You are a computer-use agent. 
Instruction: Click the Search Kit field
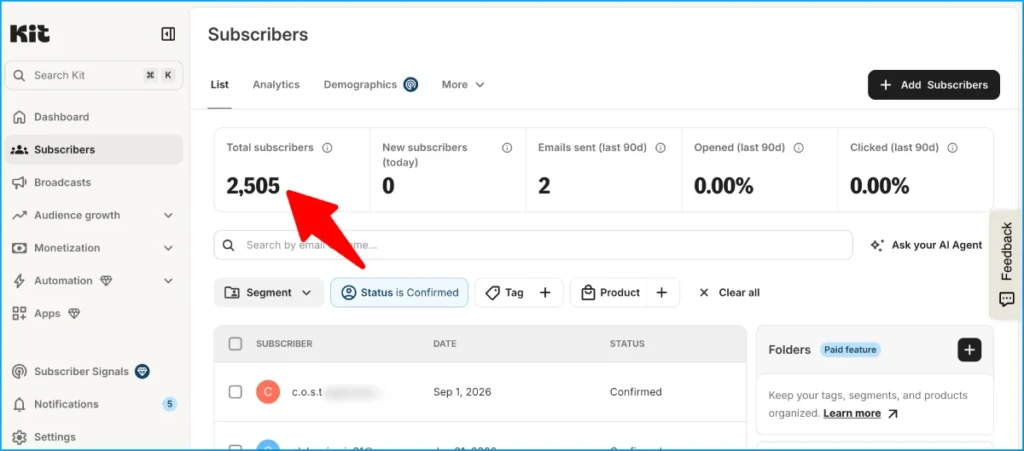pos(93,75)
